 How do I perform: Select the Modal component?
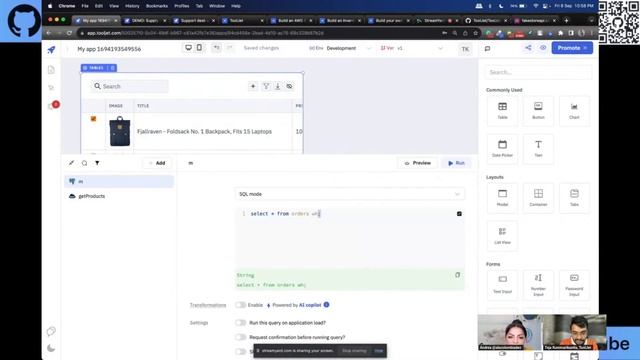coord(502,198)
